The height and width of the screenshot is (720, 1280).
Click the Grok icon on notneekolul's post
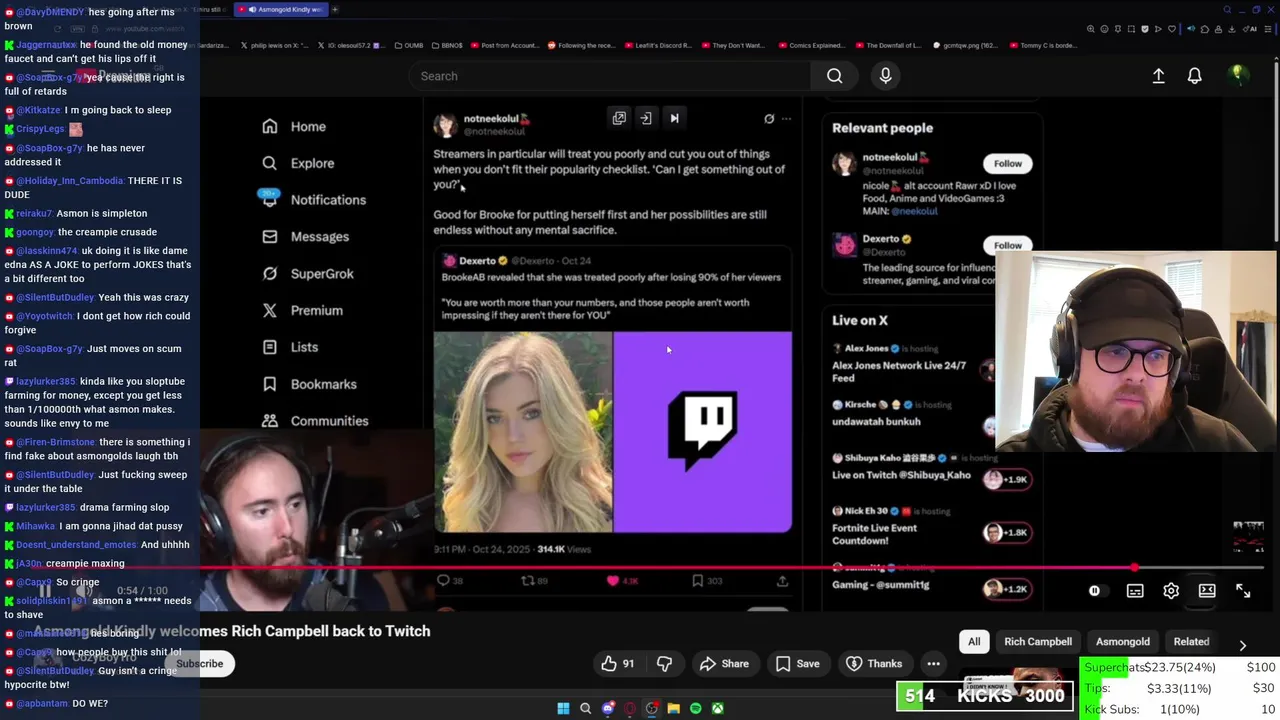point(769,118)
